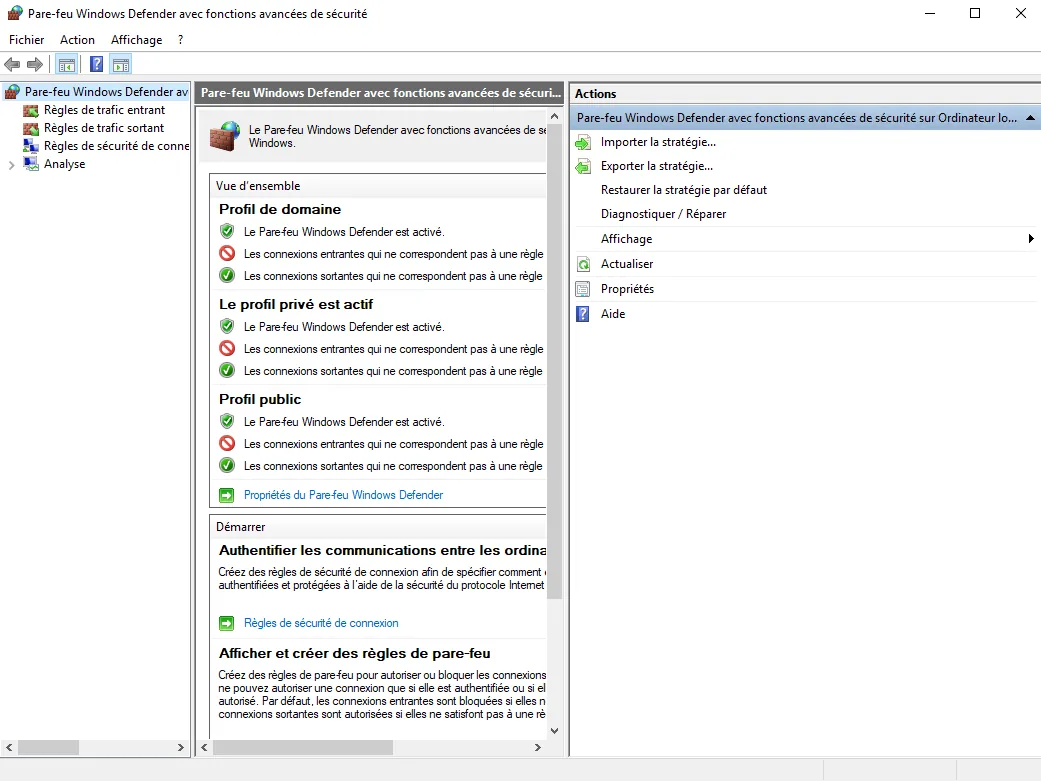Click the Actualiser refresh icon

coord(583,264)
